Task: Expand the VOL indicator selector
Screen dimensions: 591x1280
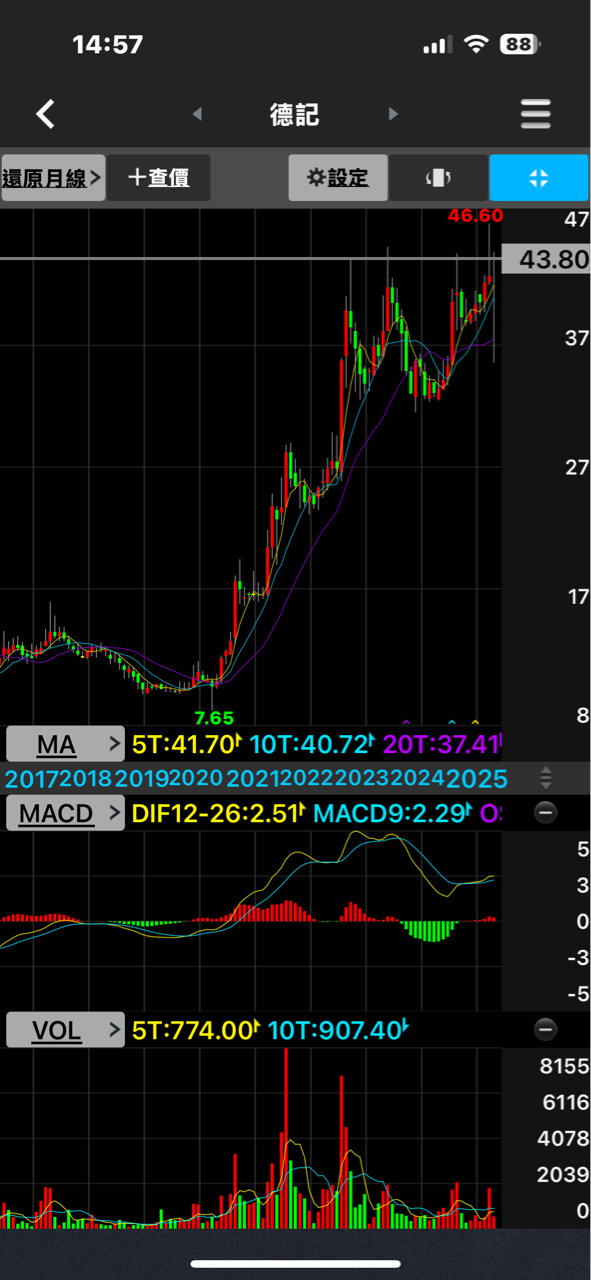Action: coord(66,1030)
